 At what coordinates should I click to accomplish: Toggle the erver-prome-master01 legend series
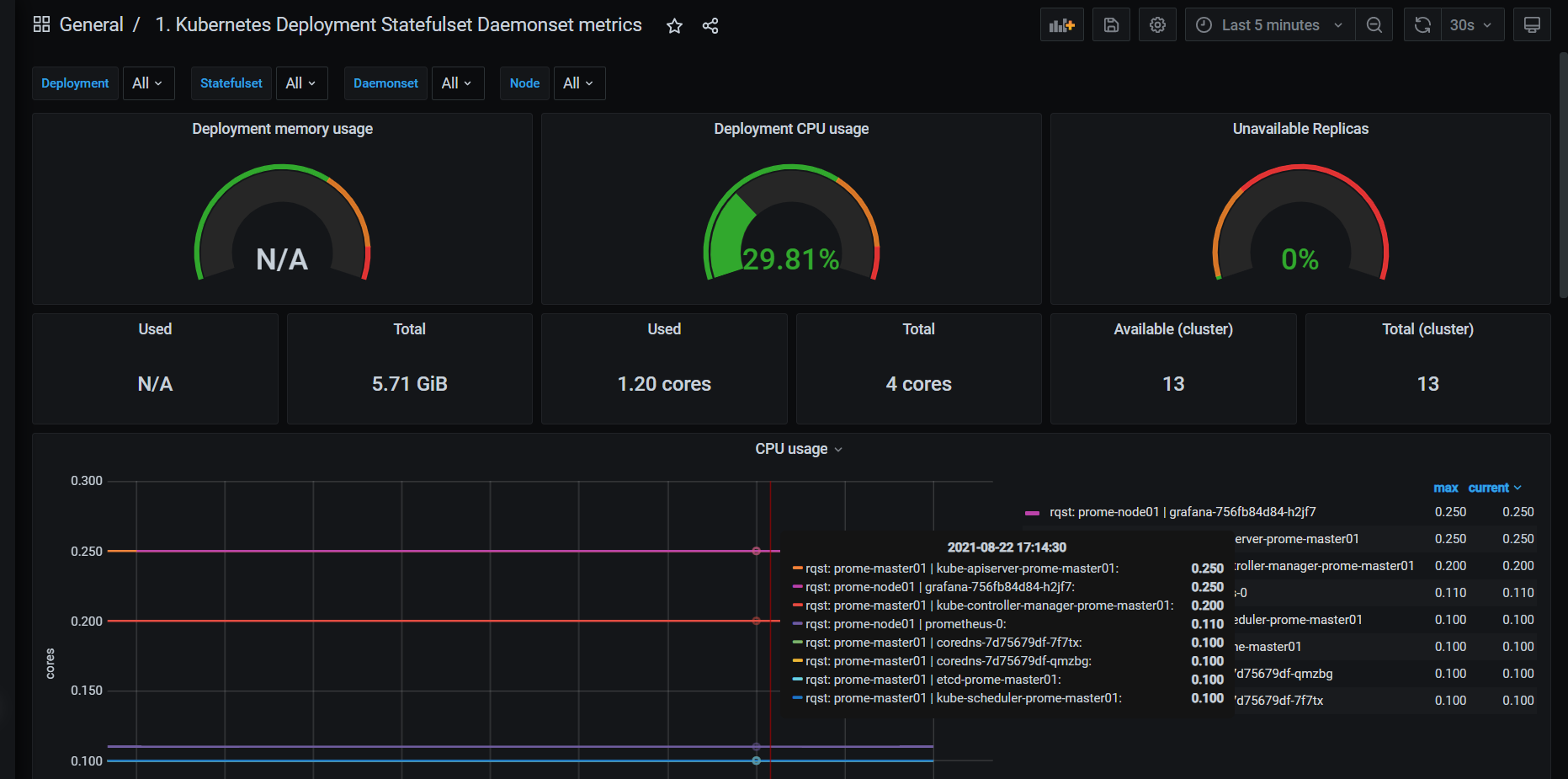tap(1297, 539)
